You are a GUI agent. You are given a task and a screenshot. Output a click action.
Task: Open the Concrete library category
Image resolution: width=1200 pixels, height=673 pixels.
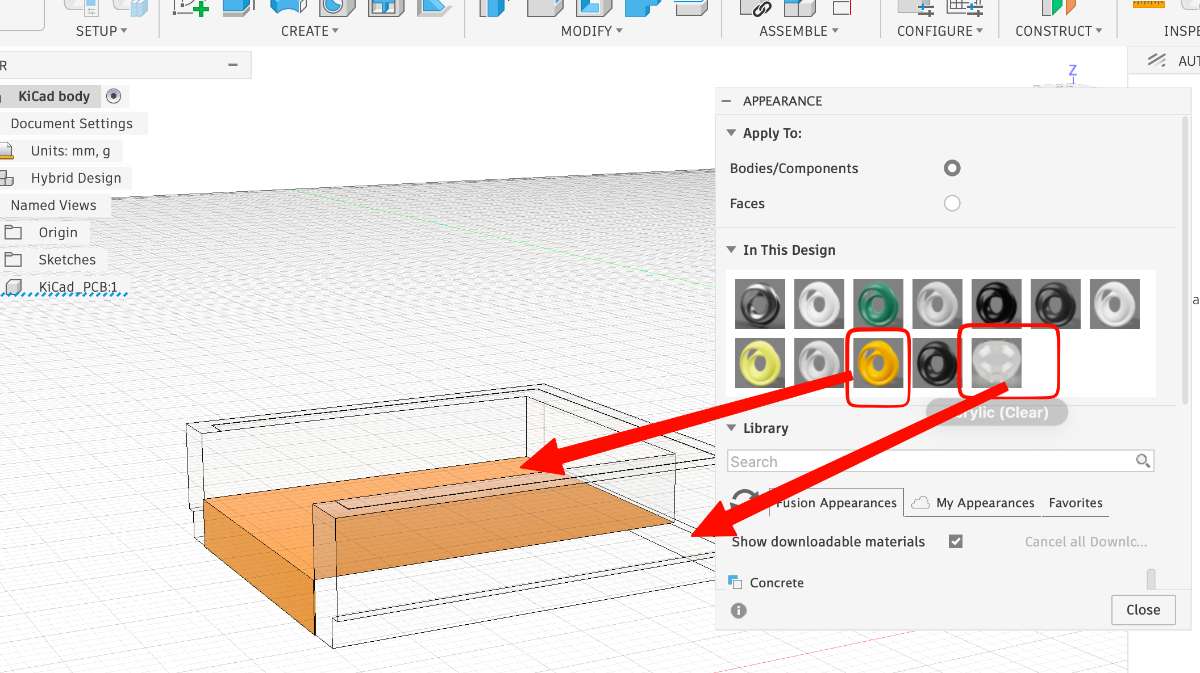point(777,582)
